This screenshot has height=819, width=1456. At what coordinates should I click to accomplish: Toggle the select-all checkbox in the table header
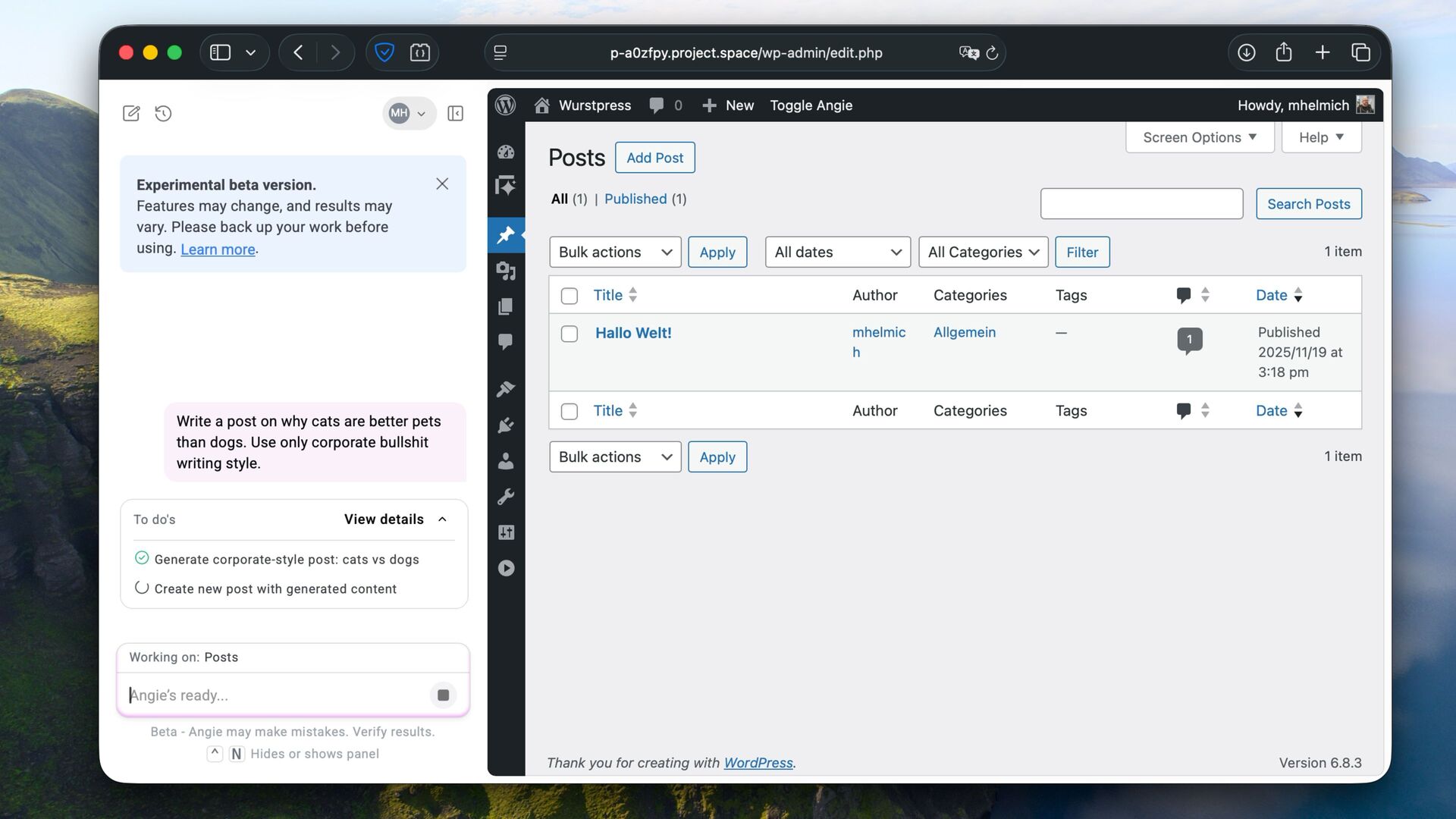point(569,296)
